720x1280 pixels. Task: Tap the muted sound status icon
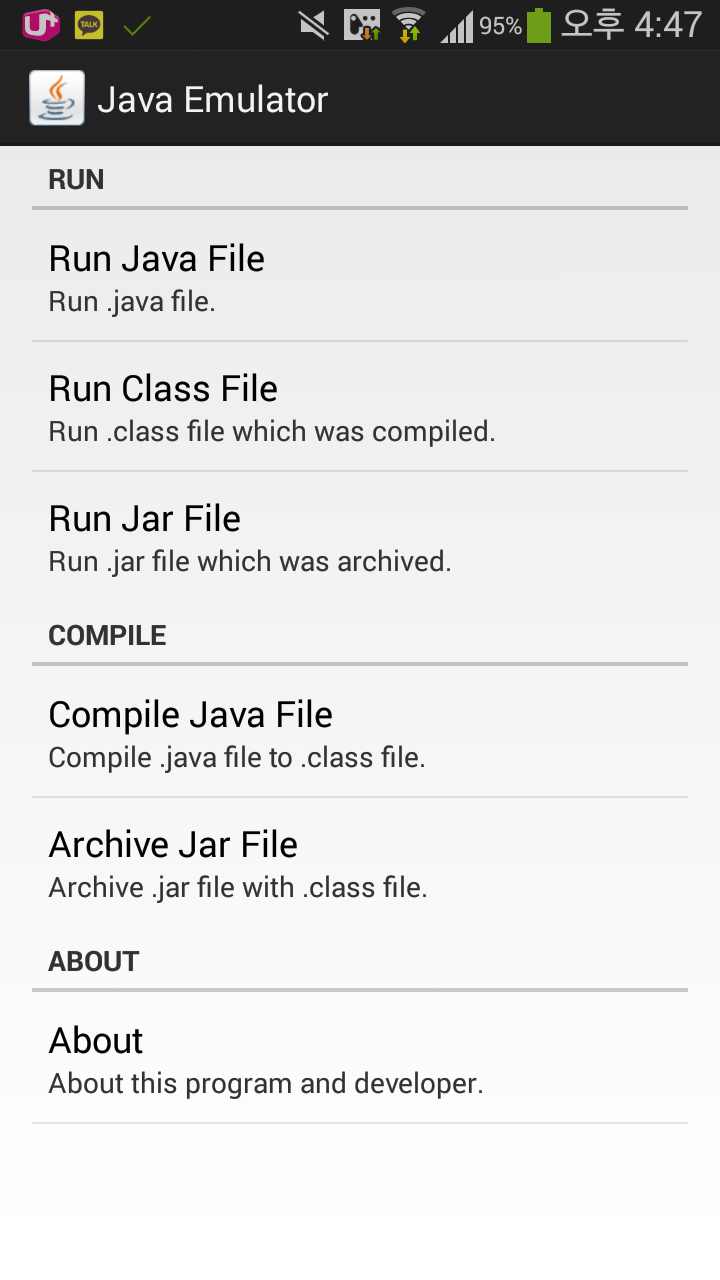(x=313, y=25)
